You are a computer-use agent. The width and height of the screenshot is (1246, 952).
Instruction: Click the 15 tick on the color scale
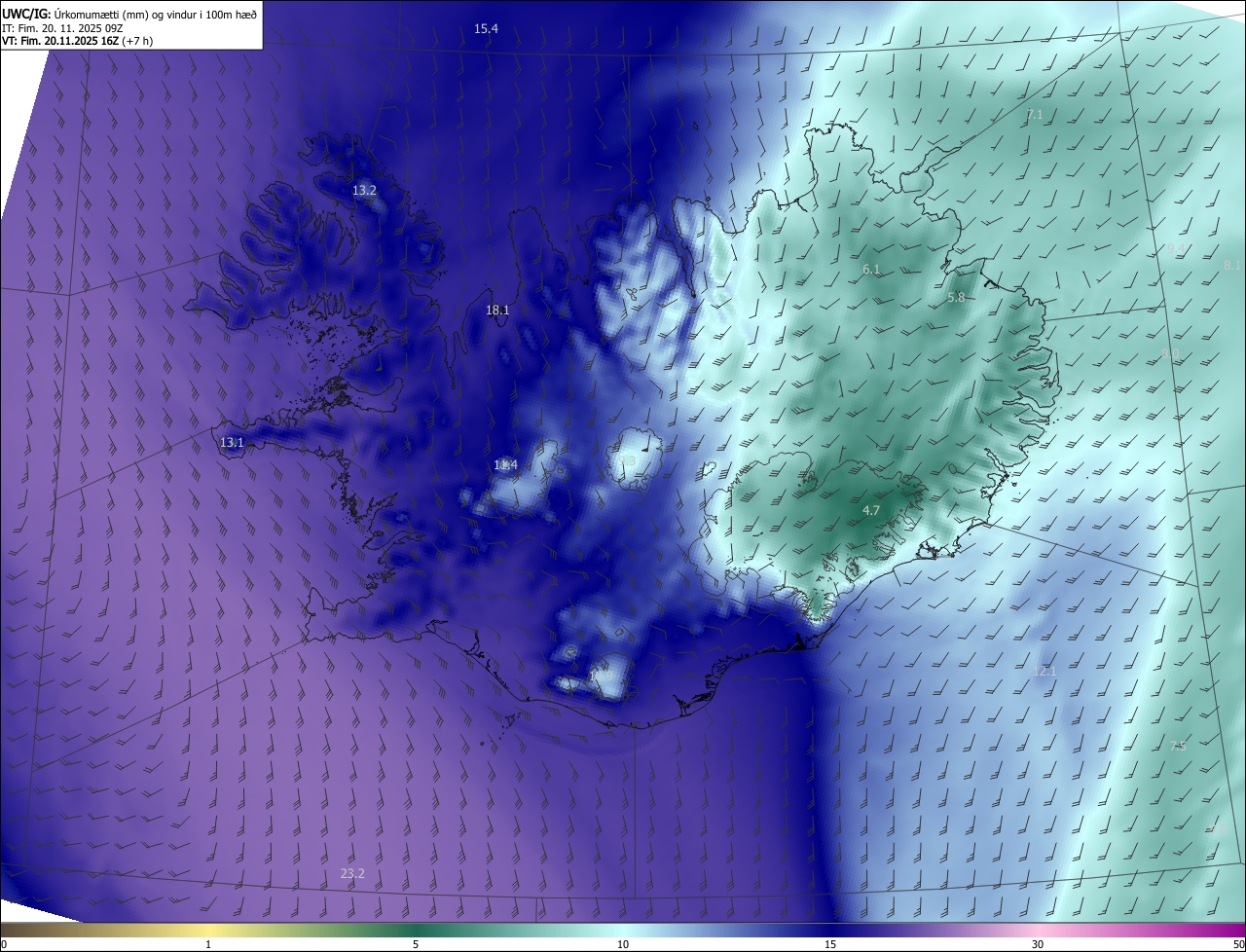pyautogui.click(x=830, y=944)
